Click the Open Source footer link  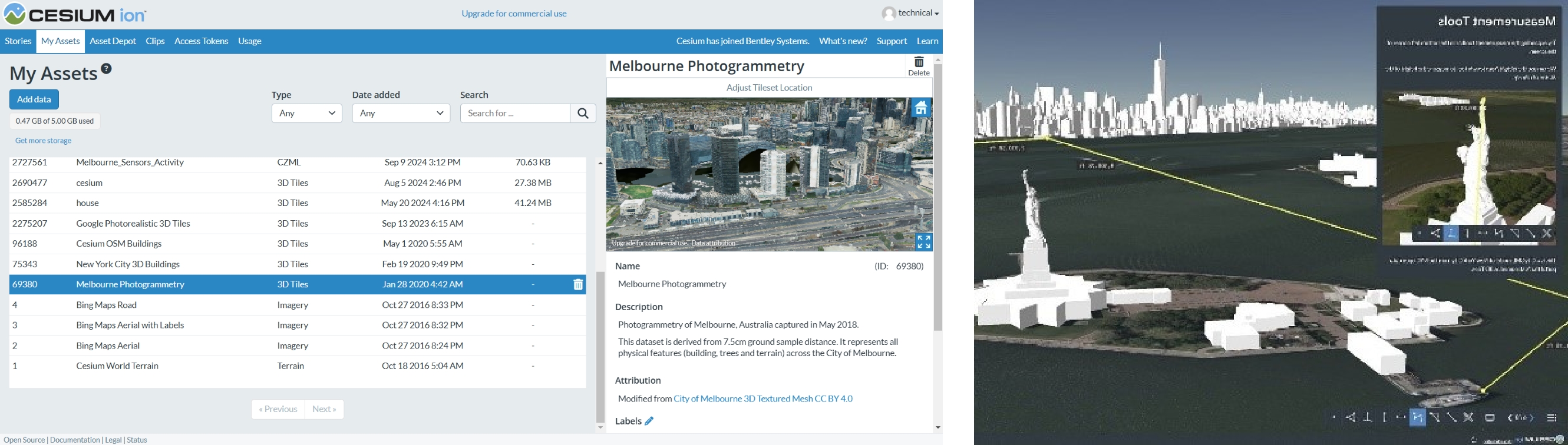pos(24,440)
